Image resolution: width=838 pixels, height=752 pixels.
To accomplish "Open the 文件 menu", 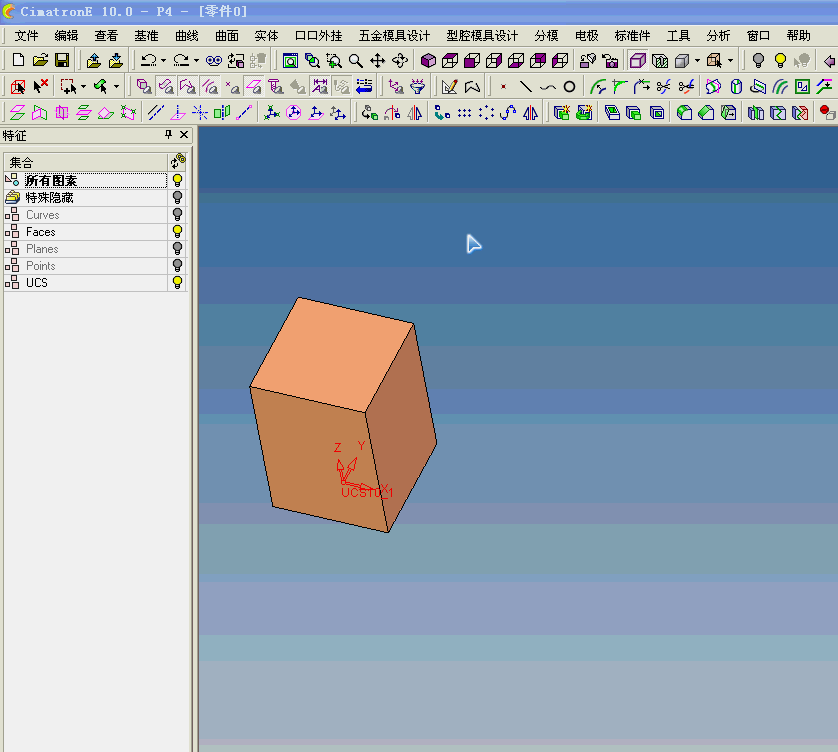I will tap(26, 36).
